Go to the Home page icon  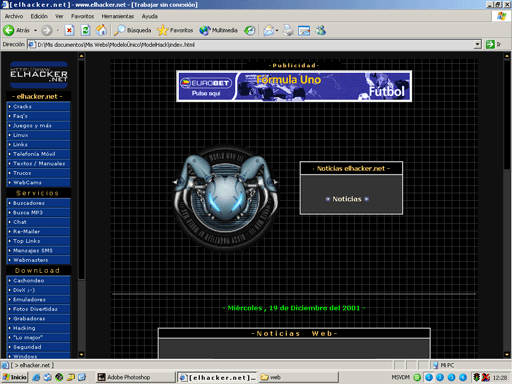(101, 30)
